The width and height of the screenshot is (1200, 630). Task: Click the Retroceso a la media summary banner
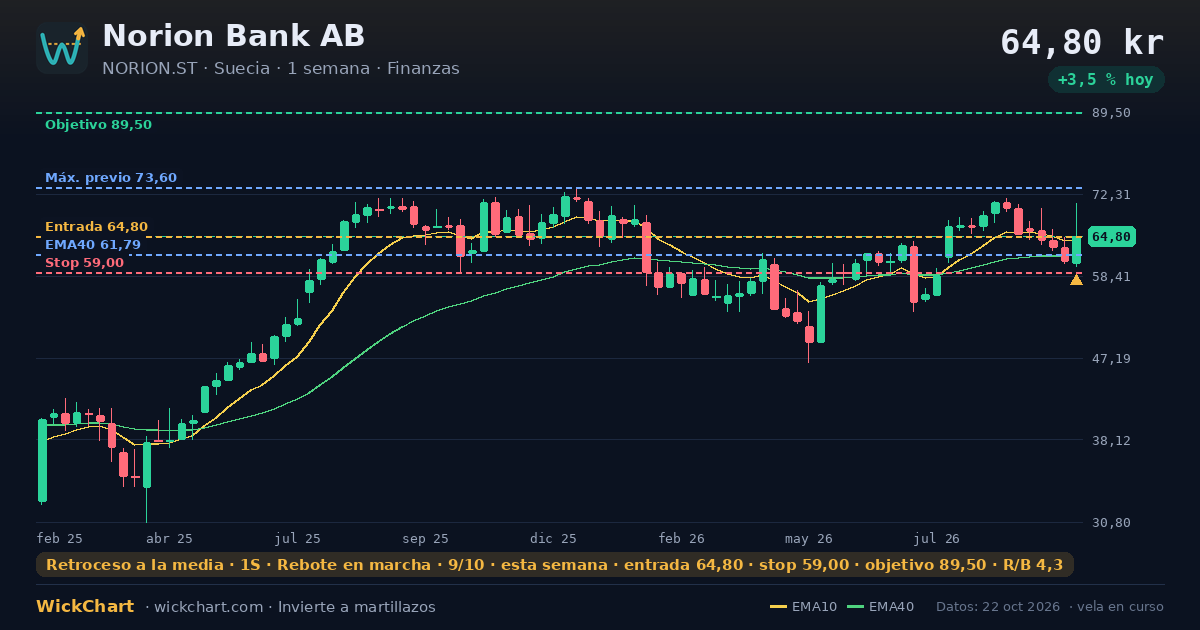tap(555, 565)
